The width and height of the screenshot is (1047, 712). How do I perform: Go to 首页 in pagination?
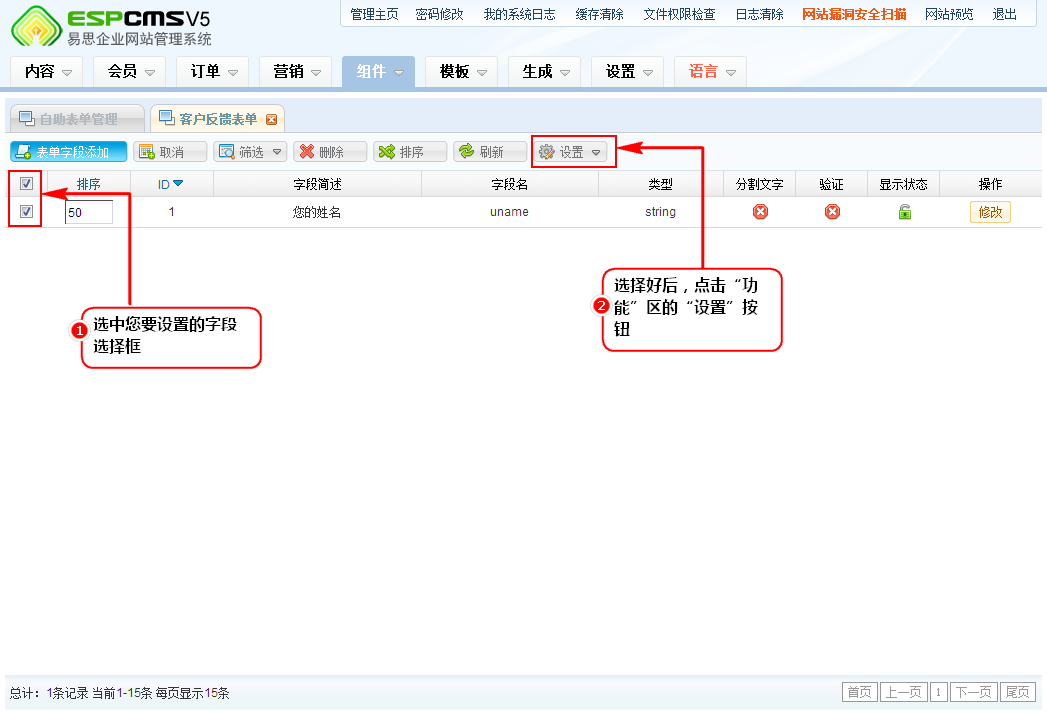pyautogui.click(x=859, y=692)
